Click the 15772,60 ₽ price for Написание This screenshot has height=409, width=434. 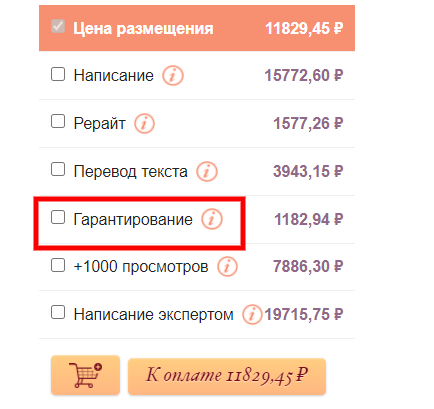pyautogui.click(x=304, y=76)
